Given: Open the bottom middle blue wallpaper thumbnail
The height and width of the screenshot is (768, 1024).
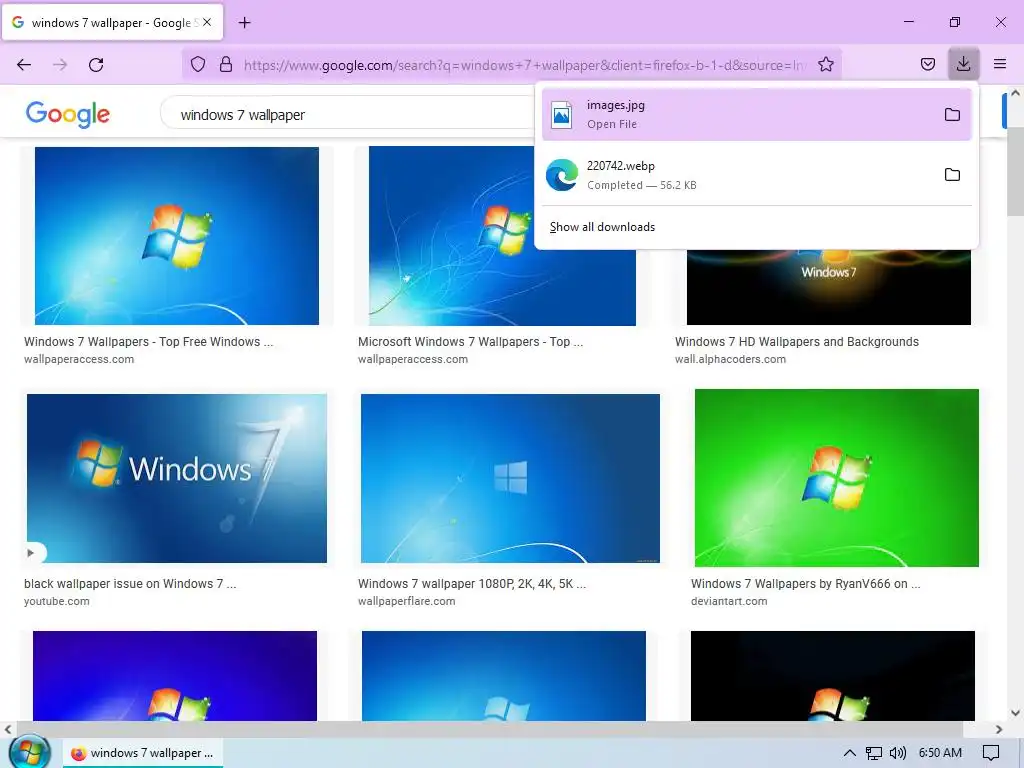Looking at the screenshot, I should coord(504,676).
